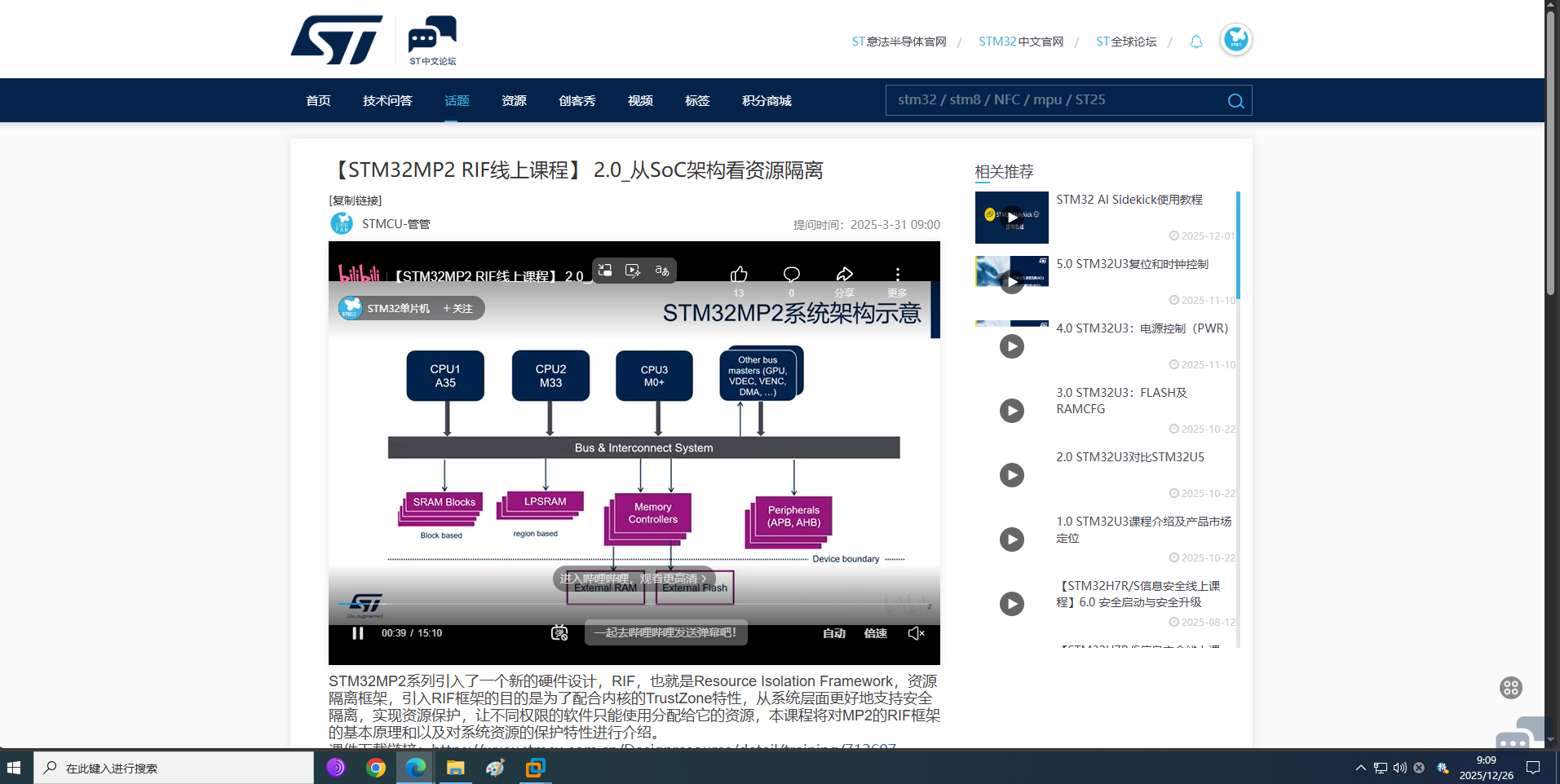This screenshot has height=784, width=1560.
Task: Like the video with thumbs-up icon
Action: 739,275
